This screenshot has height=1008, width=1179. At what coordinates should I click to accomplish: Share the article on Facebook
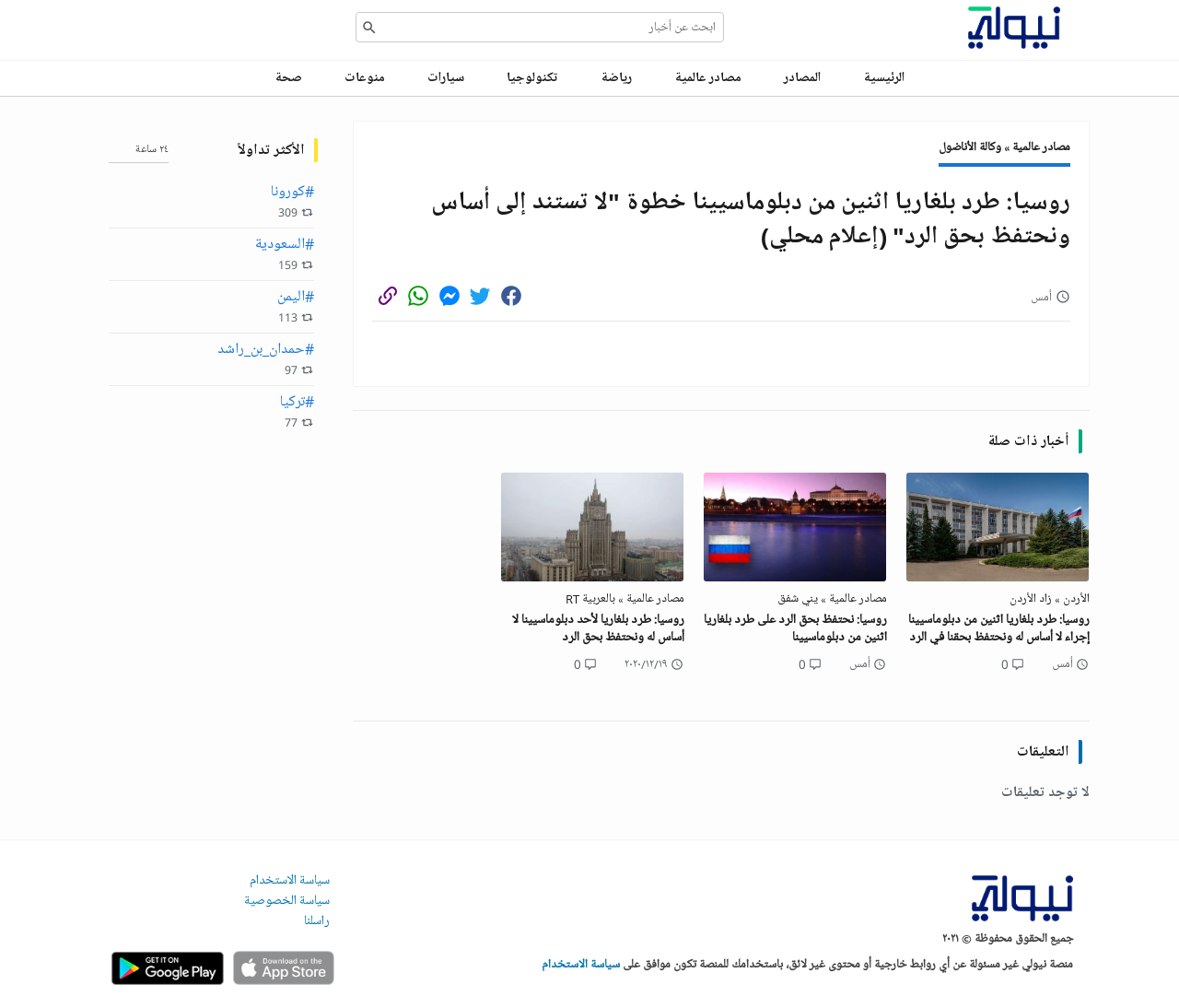point(511,296)
